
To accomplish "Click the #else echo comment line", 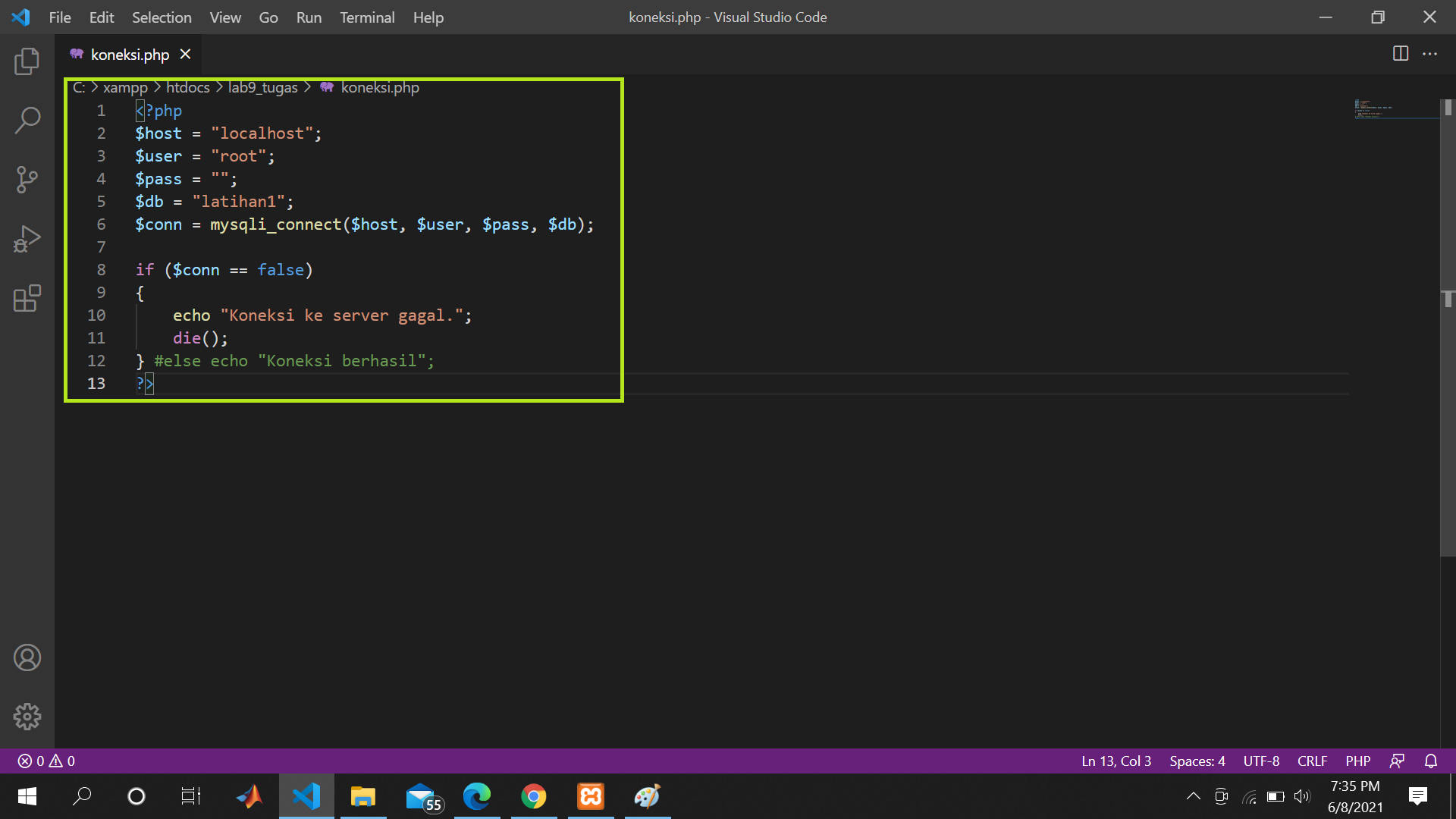I will click(294, 361).
